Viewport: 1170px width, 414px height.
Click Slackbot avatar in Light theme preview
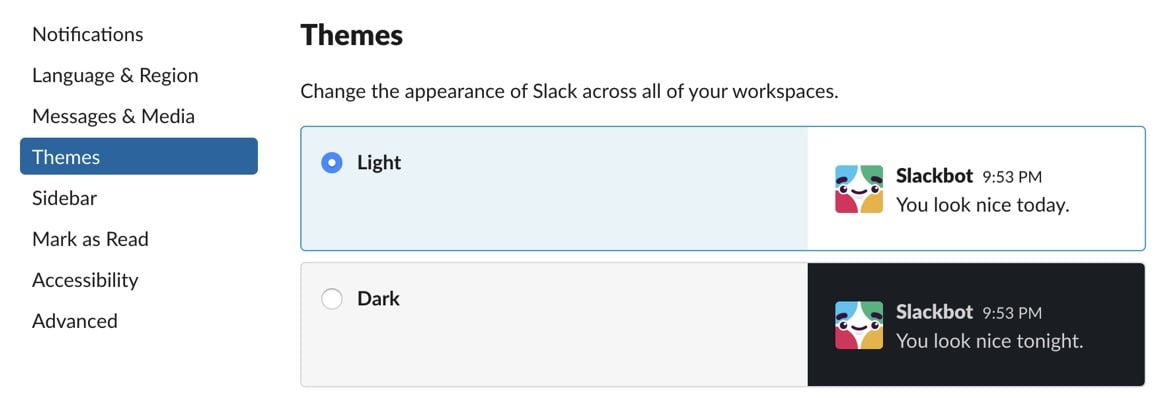859,189
